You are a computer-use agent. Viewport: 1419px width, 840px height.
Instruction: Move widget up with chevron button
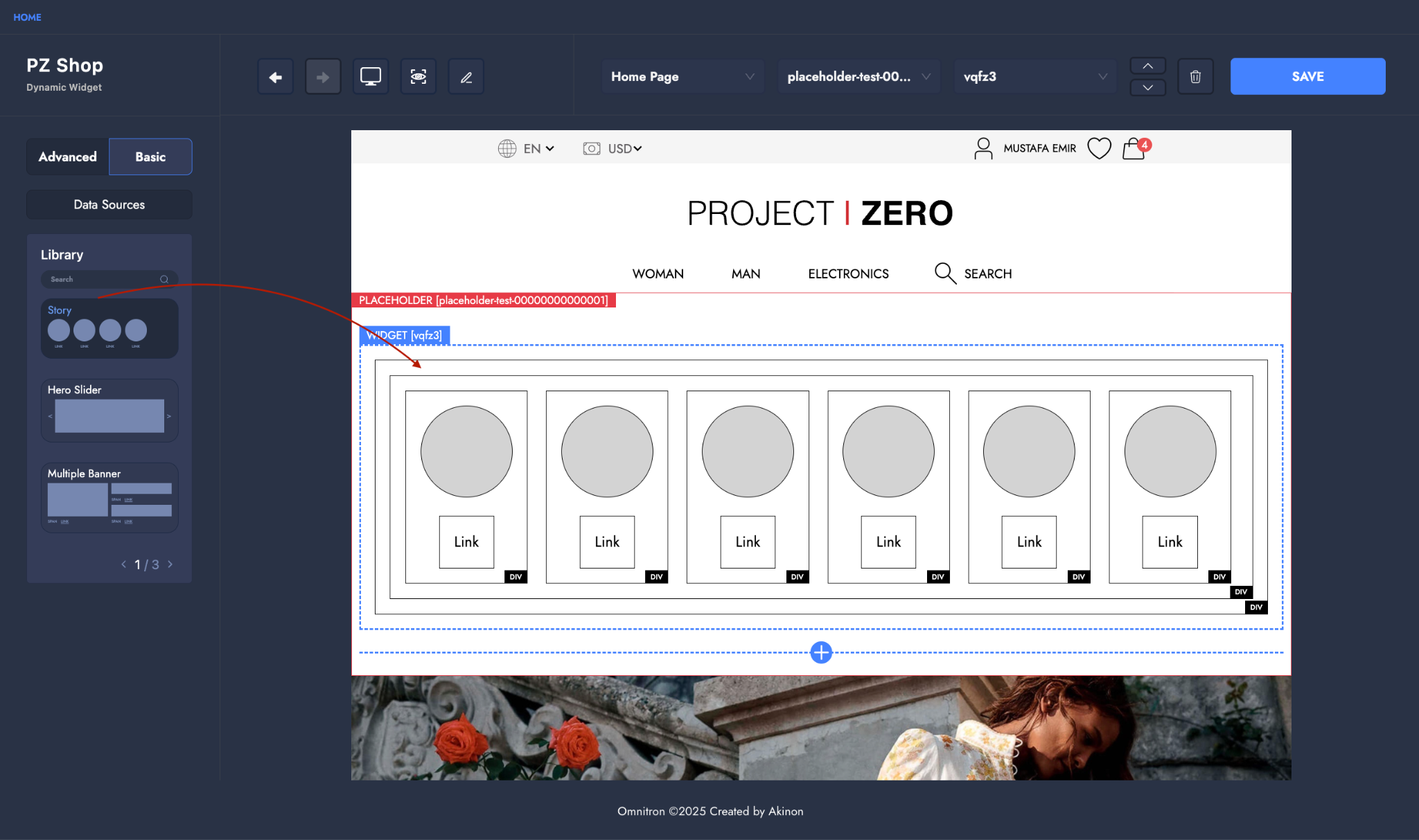(x=1148, y=66)
